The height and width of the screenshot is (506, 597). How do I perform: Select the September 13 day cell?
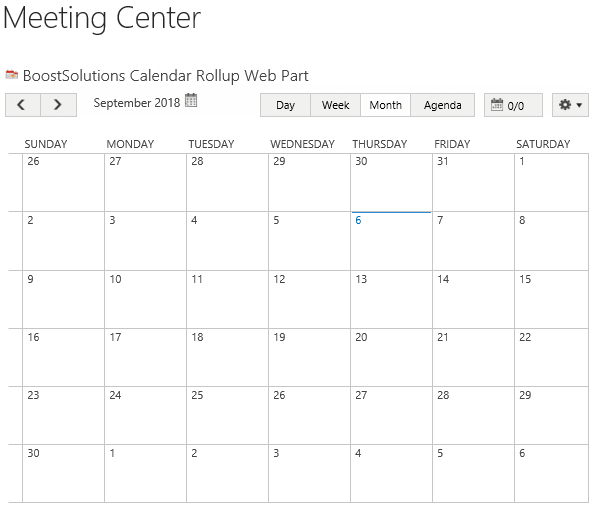[x=391, y=300]
